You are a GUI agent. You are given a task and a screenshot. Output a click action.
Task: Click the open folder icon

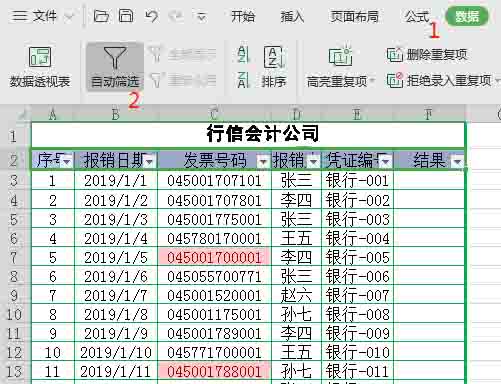pyautogui.click(x=101, y=16)
